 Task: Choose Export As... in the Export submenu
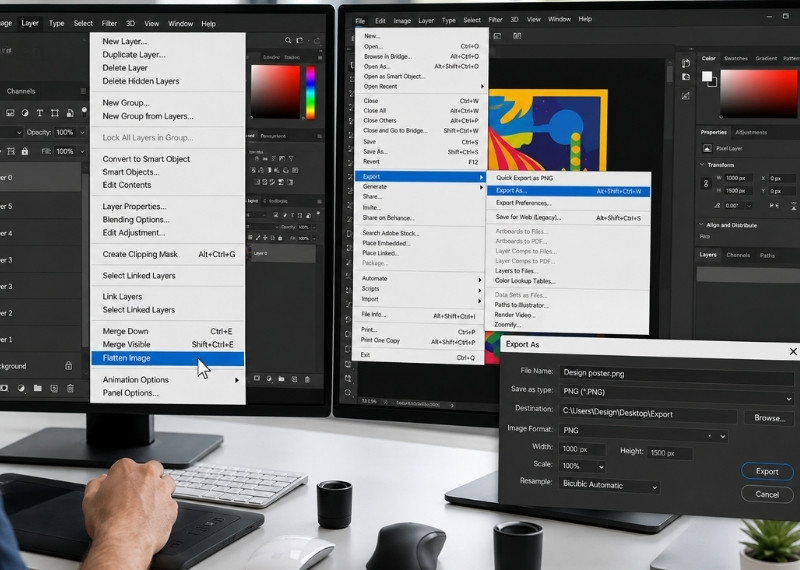568,191
